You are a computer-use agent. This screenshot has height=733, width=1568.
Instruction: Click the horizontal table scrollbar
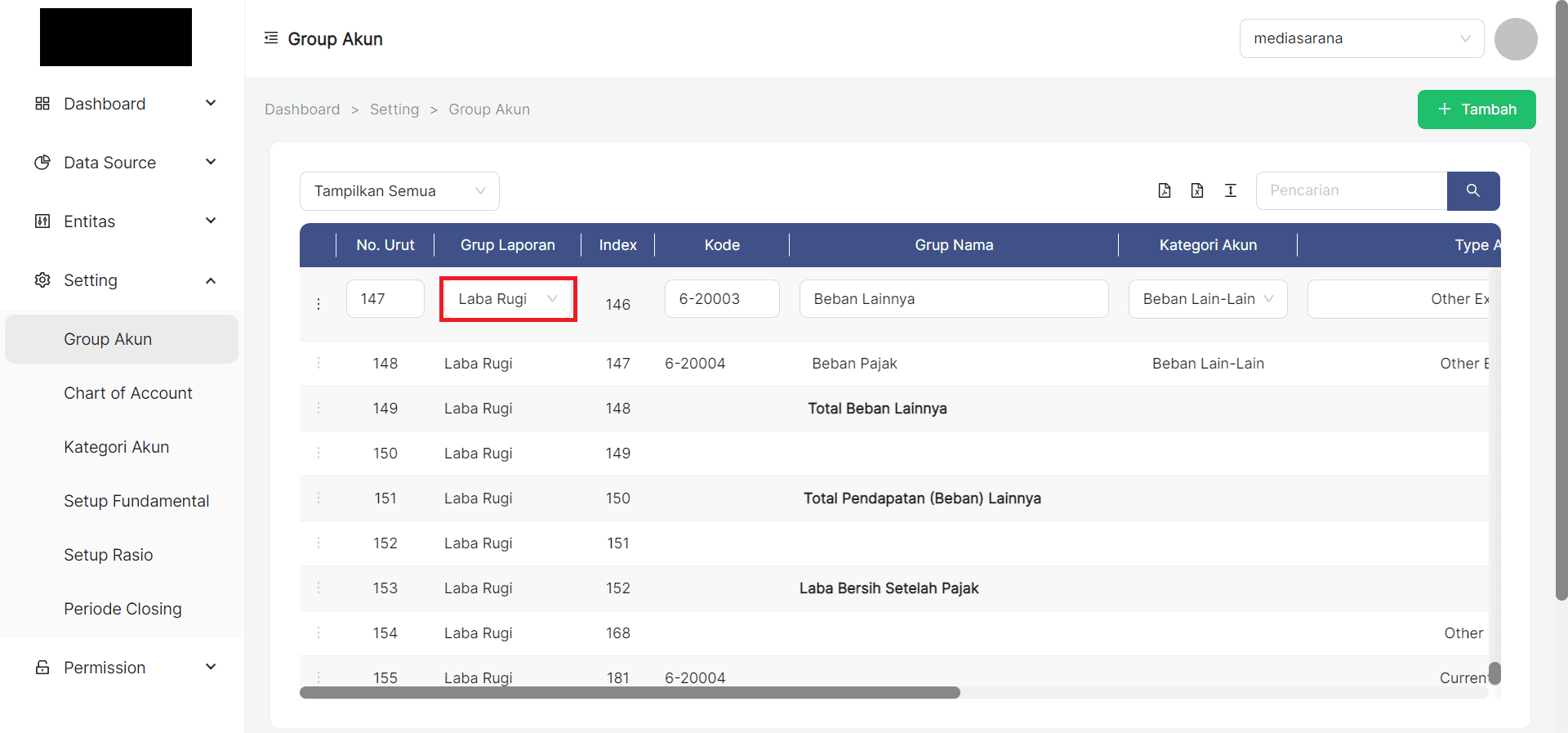click(x=630, y=693)
